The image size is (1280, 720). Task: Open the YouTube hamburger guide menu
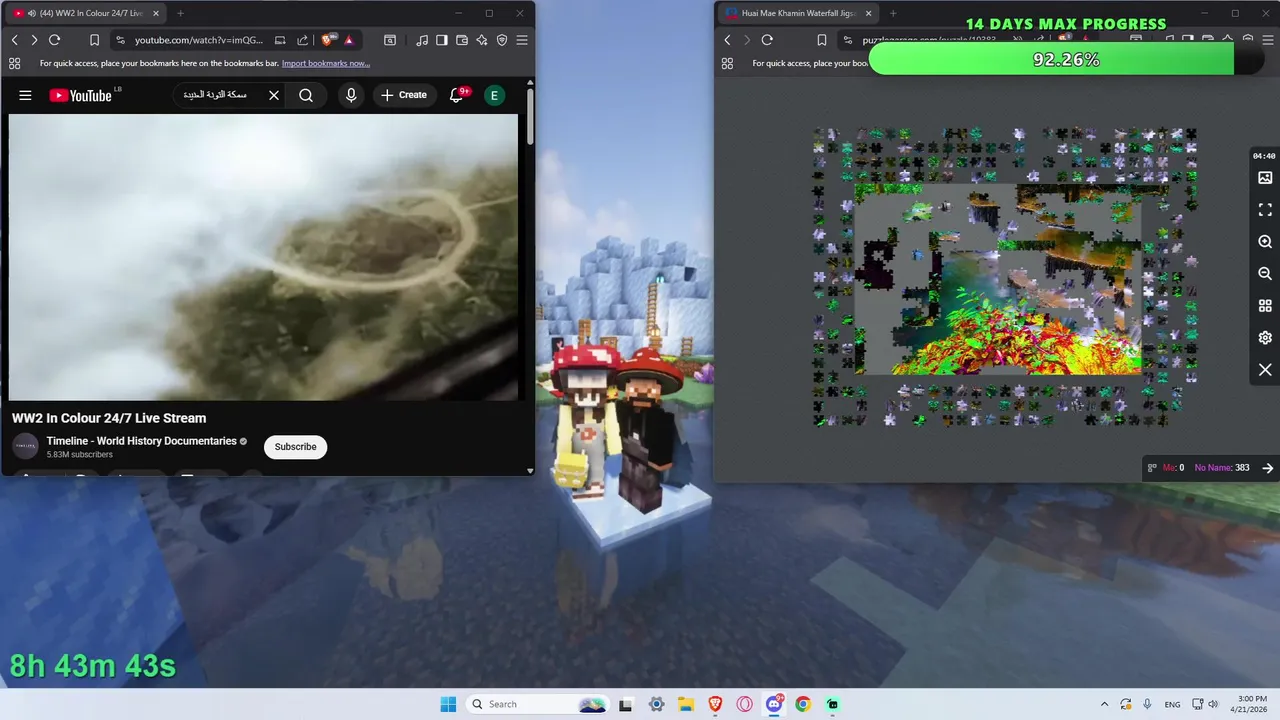tap(25, 95)
